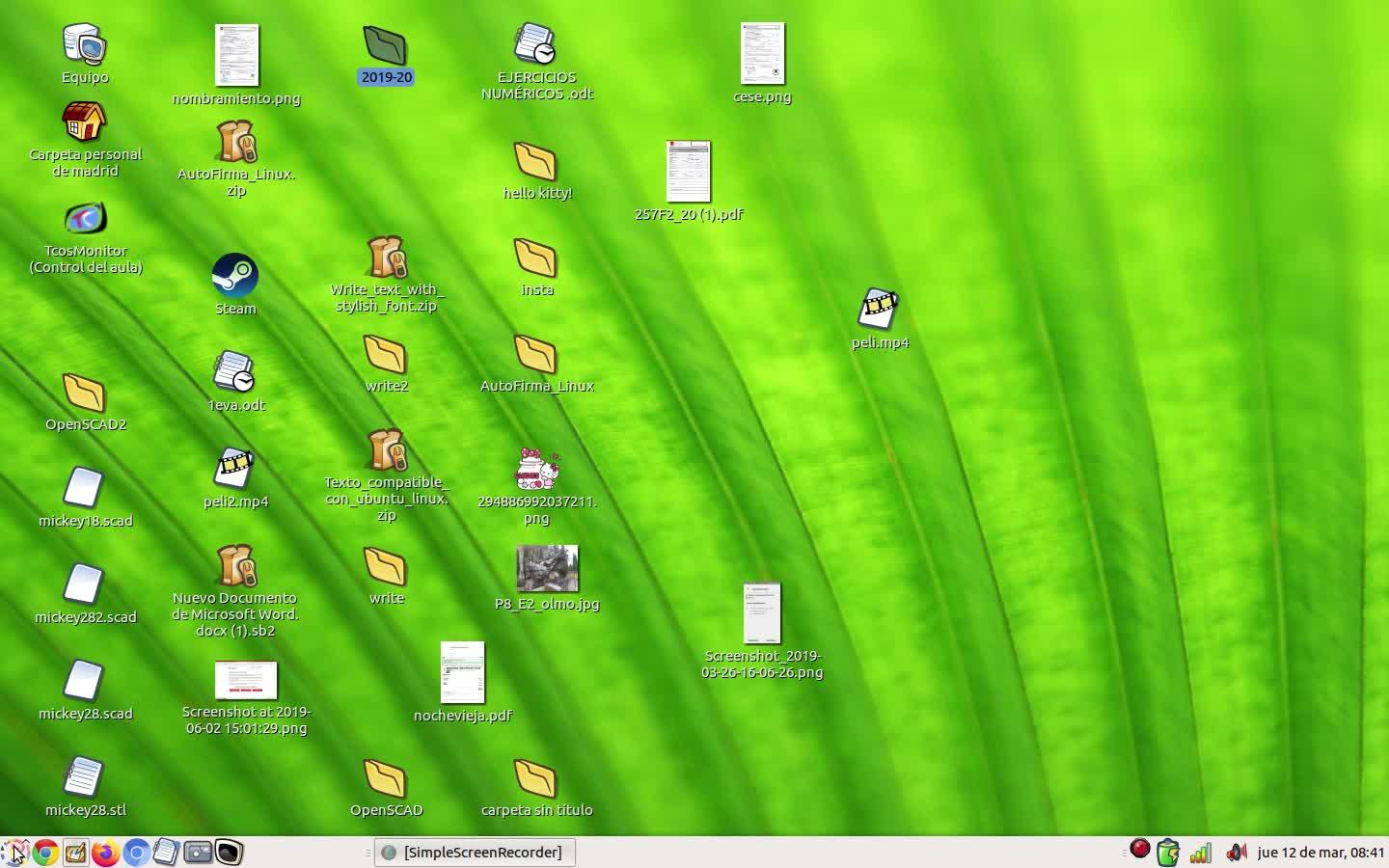Select the nochevieja.pdf document
This screenshot has width=1389, height=868.
click(x=463, y=673)
